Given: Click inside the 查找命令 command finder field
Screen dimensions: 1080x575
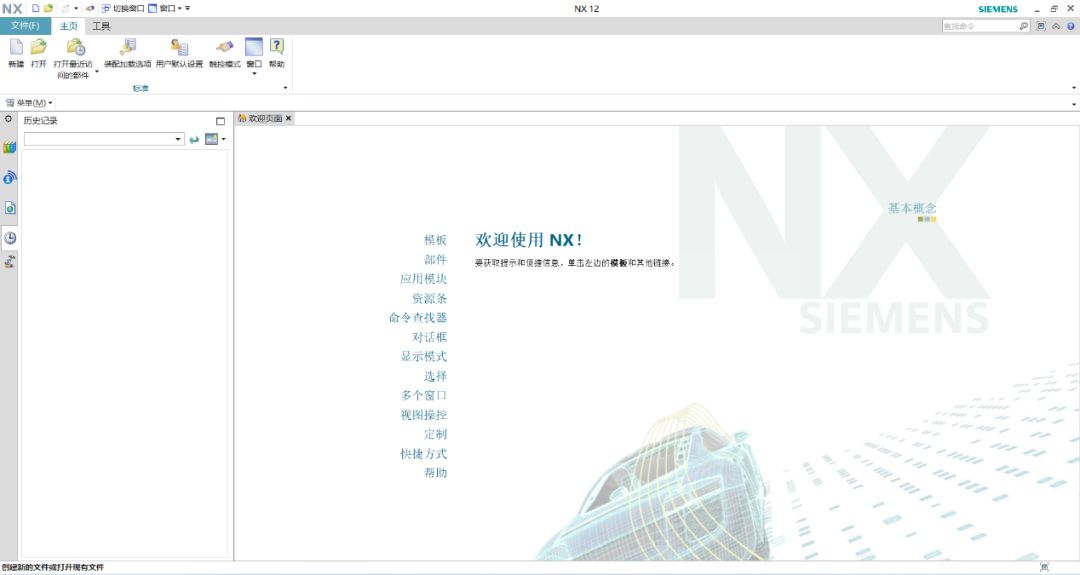Looking at the screenshot, I should click(x=979, y=26).
